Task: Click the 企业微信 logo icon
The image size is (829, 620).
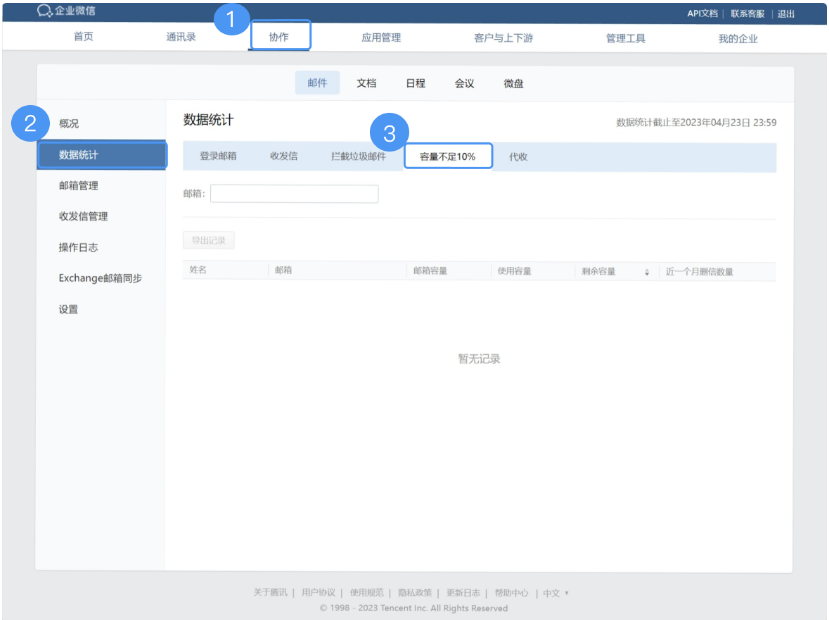Action: coord(42,12)
